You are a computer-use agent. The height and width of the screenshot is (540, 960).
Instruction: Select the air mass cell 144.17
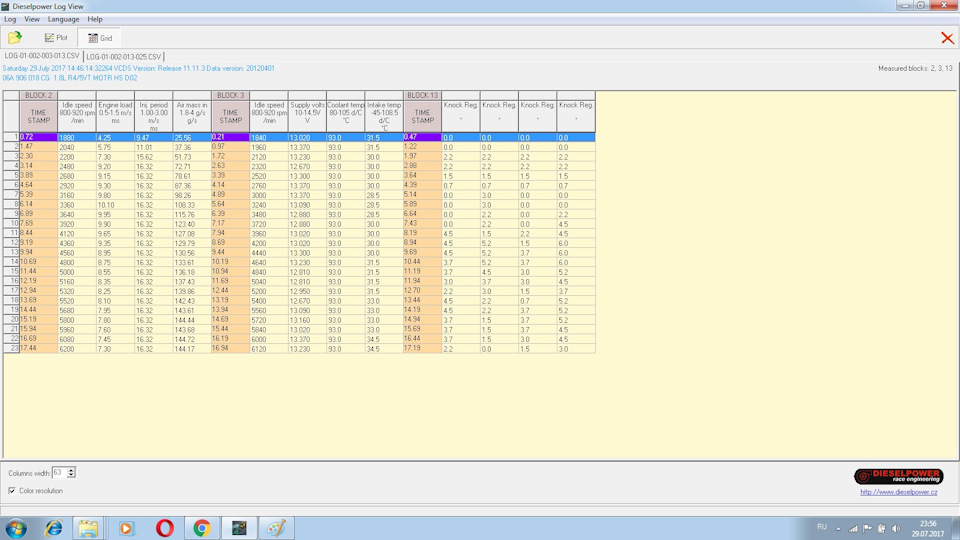(x=192, y=349)
